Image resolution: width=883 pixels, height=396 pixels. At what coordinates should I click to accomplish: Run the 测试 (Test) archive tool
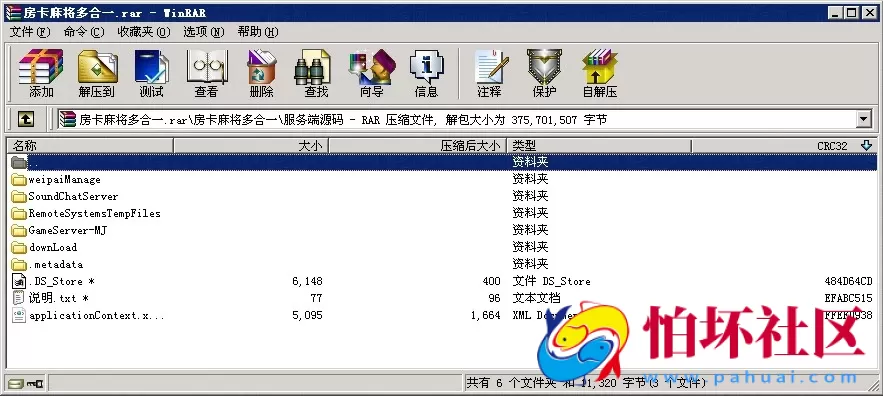(151, 73)
